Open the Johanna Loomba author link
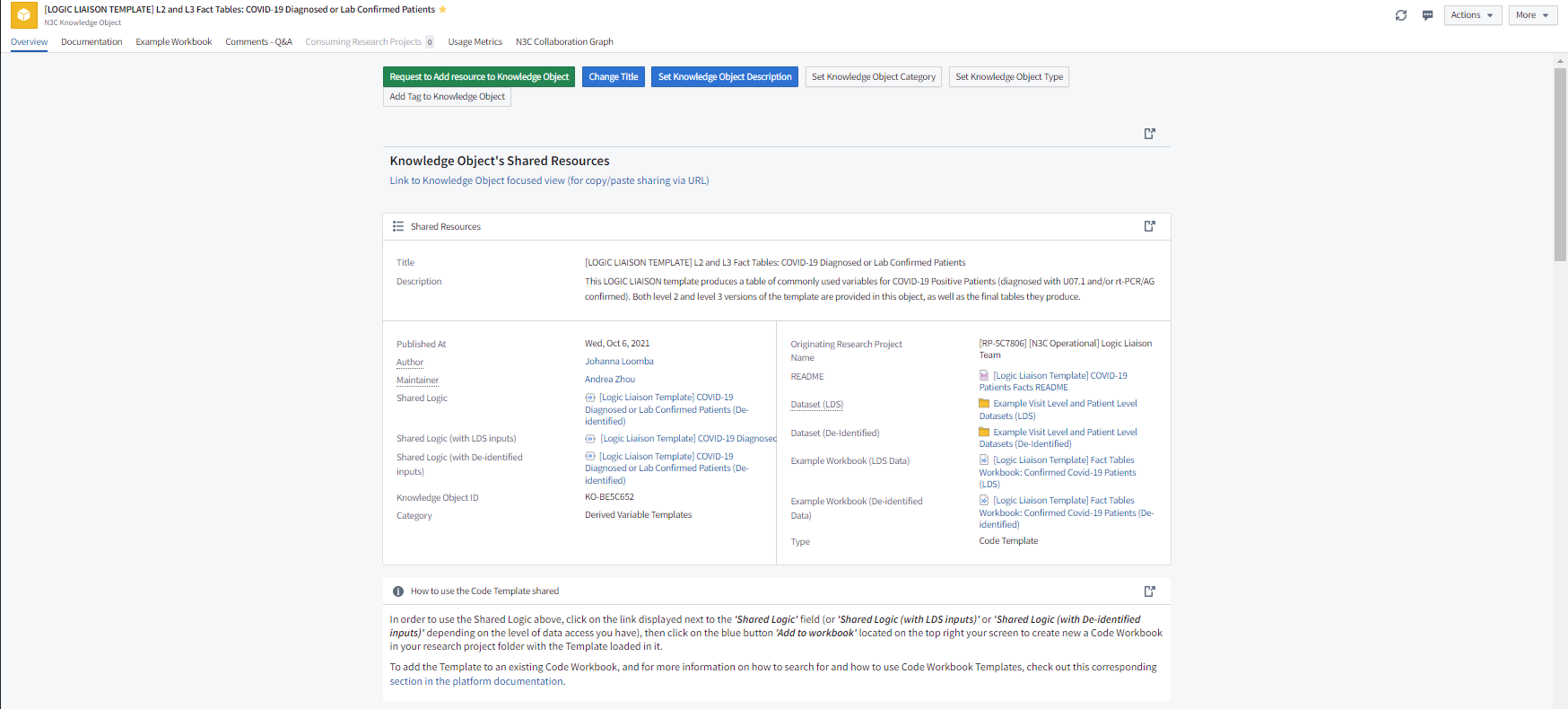 [x=619, y=362]
